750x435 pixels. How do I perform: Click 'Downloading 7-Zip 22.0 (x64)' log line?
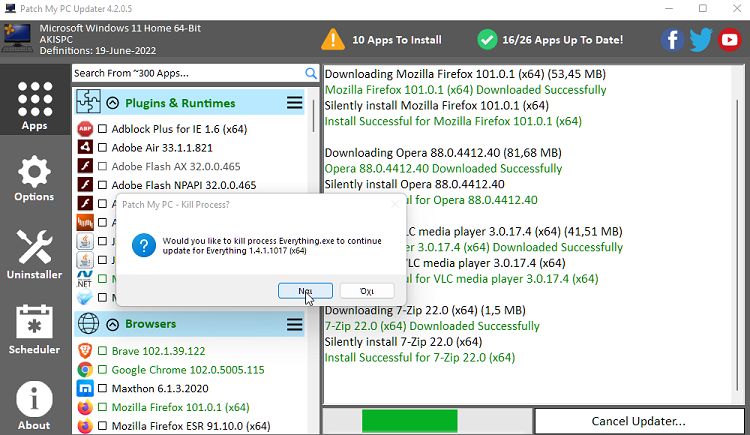point(425,310)
